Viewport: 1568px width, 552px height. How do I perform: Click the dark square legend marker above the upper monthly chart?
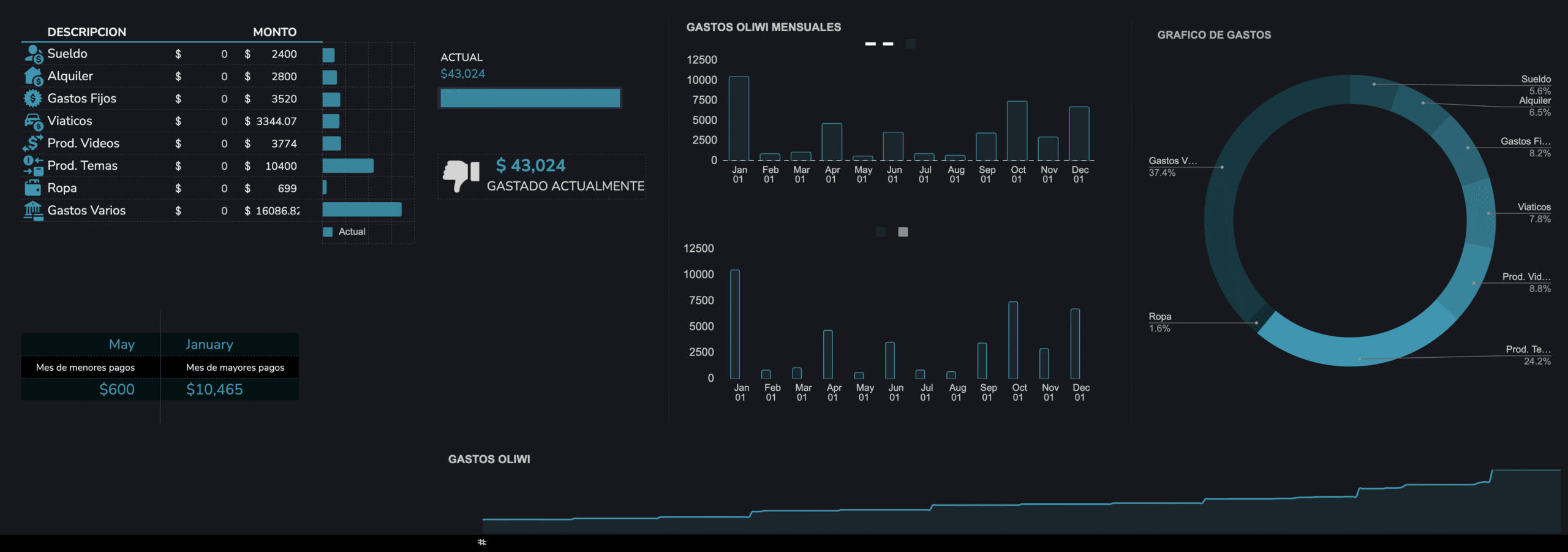(911, 44)
